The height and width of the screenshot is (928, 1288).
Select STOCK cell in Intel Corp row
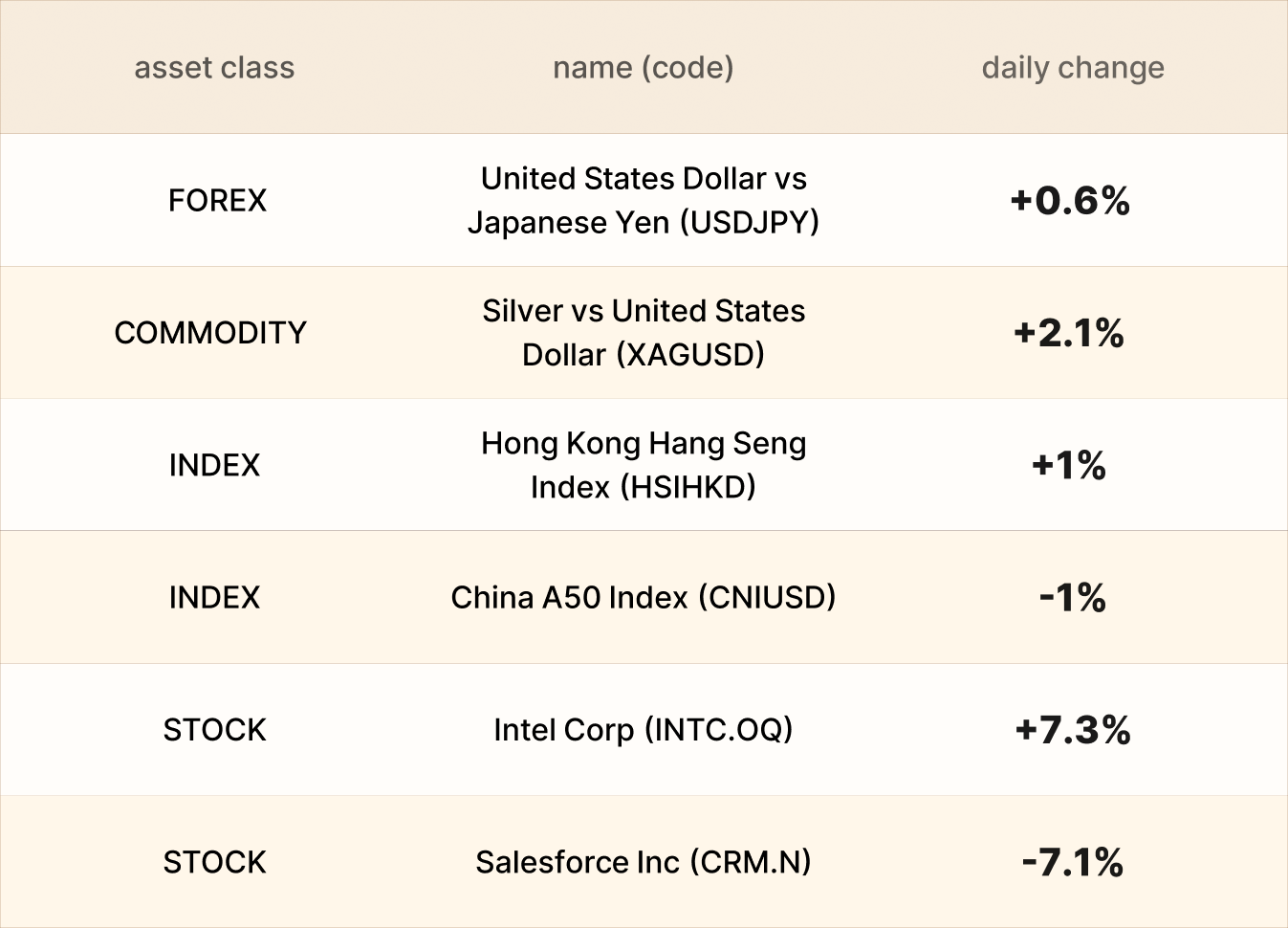tap(214, 730)
